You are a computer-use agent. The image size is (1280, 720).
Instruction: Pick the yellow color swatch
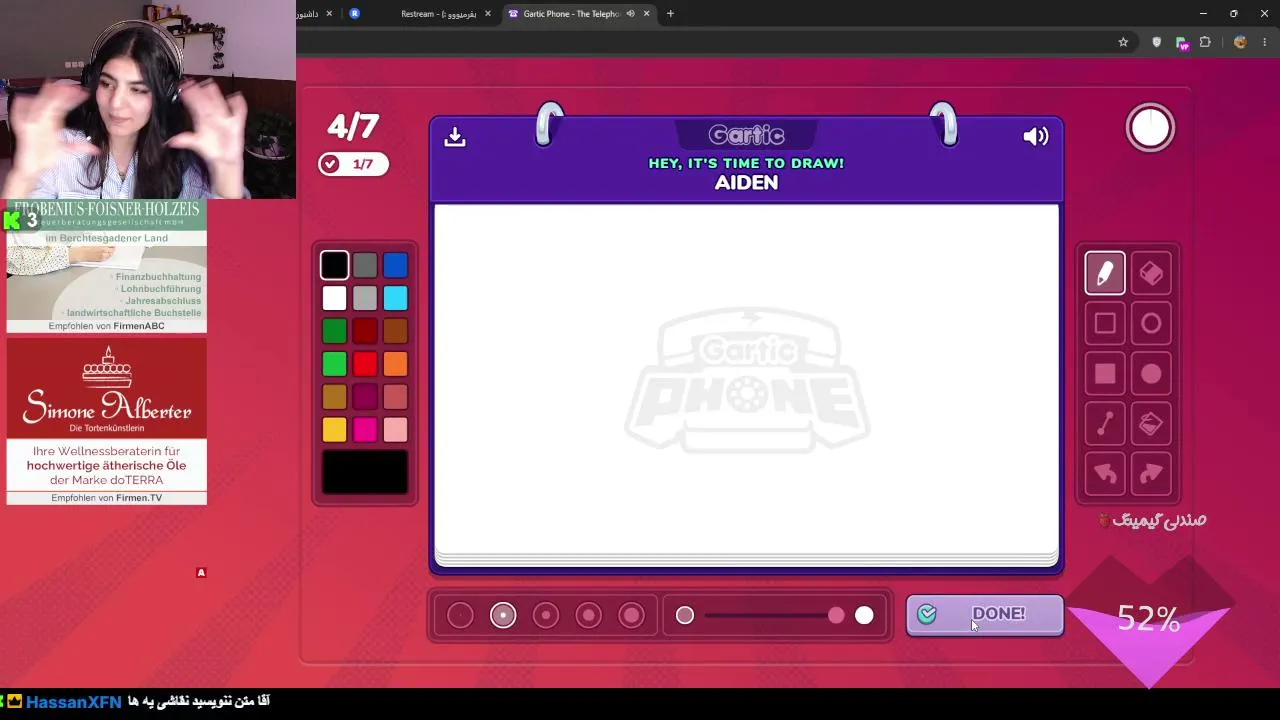point(335,430)
